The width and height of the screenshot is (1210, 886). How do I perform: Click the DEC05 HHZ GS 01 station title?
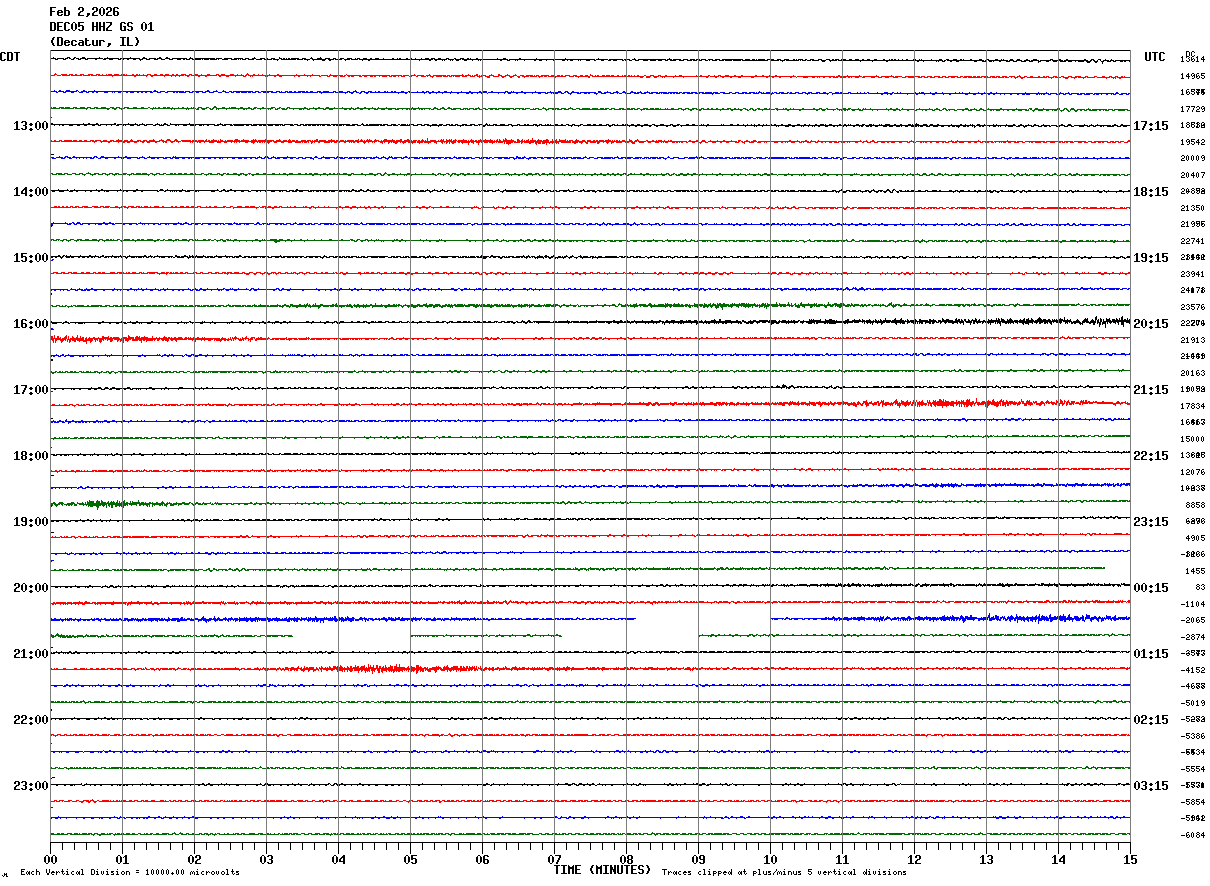101,27
